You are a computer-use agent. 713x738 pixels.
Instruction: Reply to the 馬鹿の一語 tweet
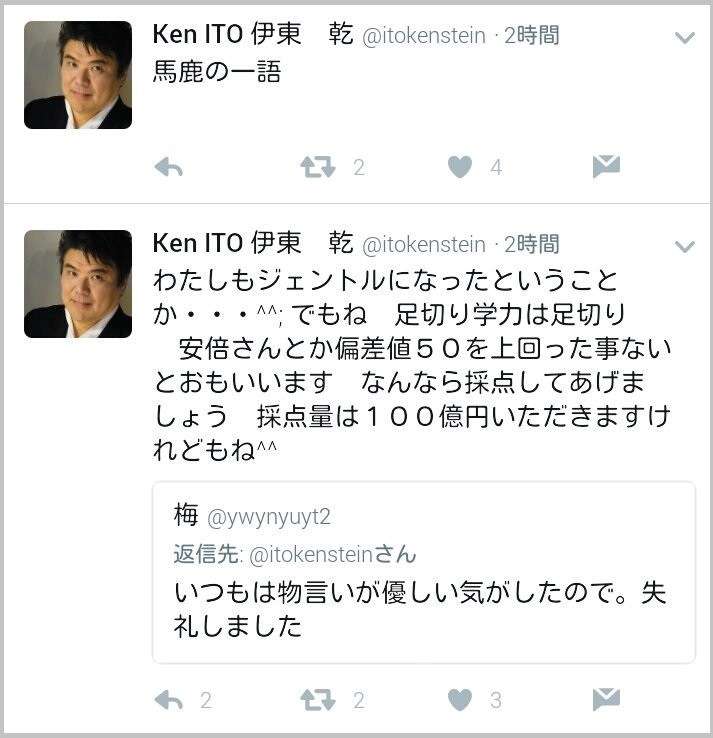coord(168,167)
